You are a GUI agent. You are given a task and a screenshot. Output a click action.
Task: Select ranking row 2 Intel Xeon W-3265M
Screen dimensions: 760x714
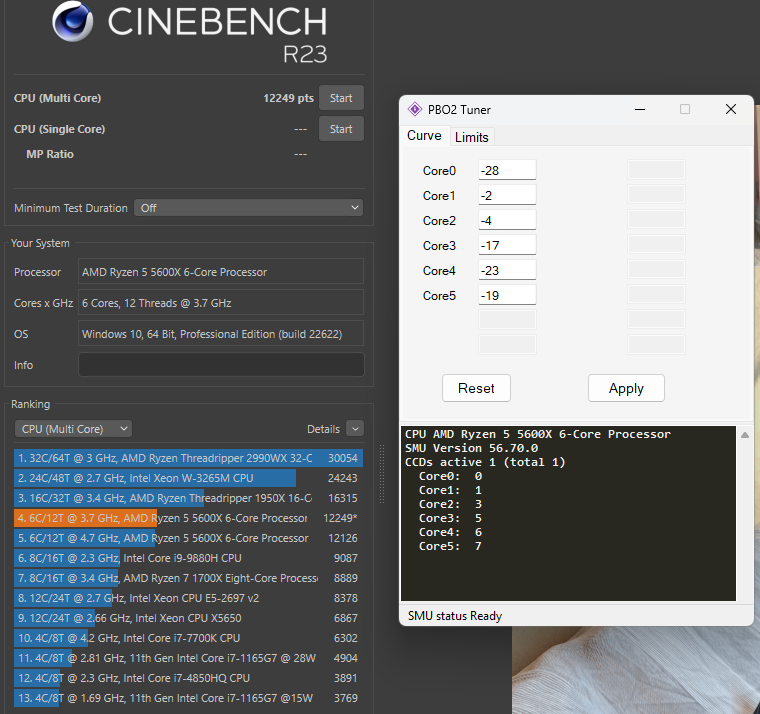(189, 478)
